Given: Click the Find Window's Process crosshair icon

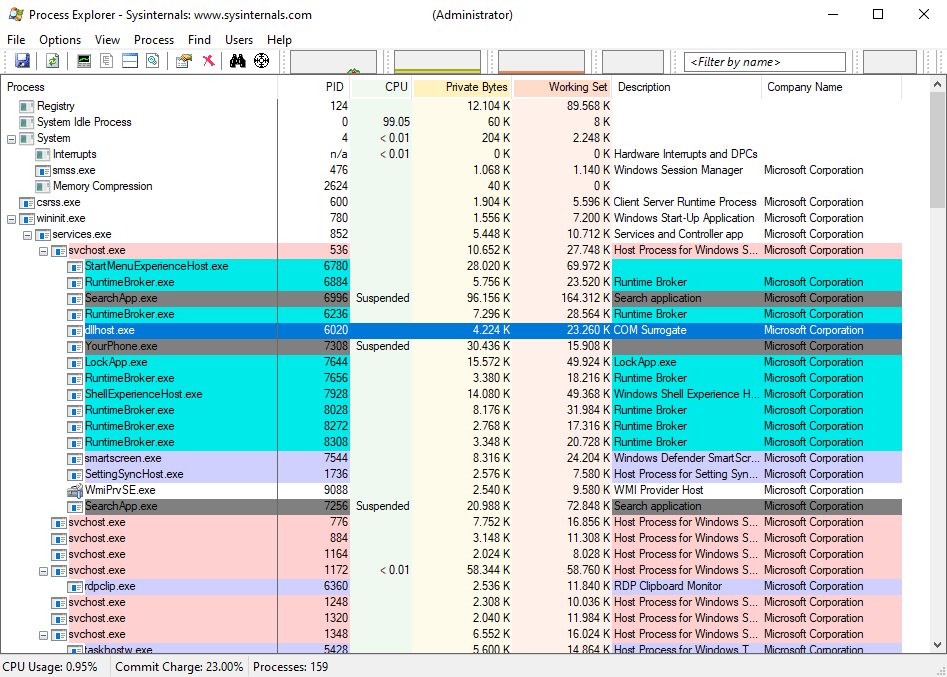Looking at the screenshot, I should point(262,61).
